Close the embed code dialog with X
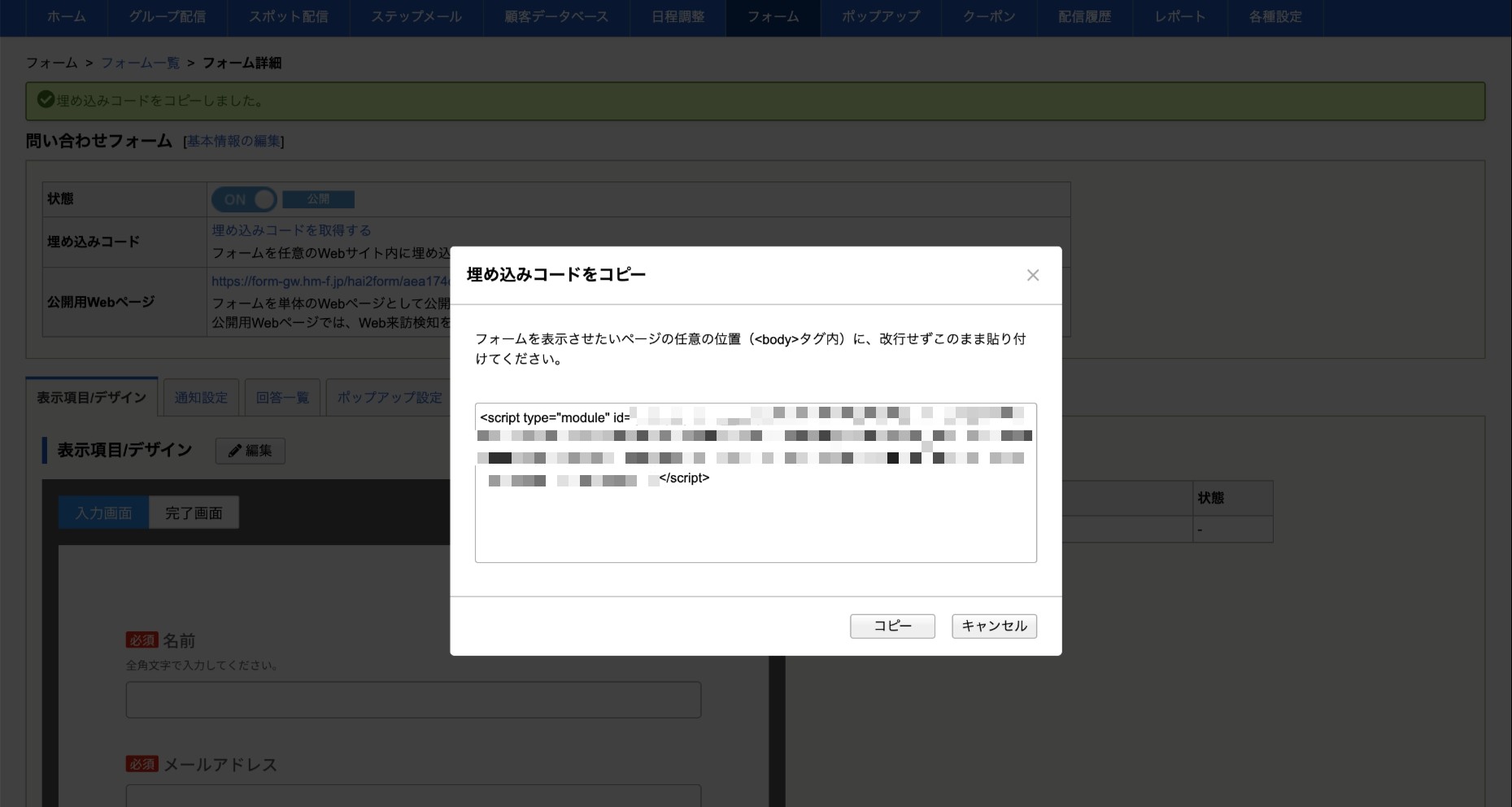This screenshot has width=1512, height=807. [1032, 275]
